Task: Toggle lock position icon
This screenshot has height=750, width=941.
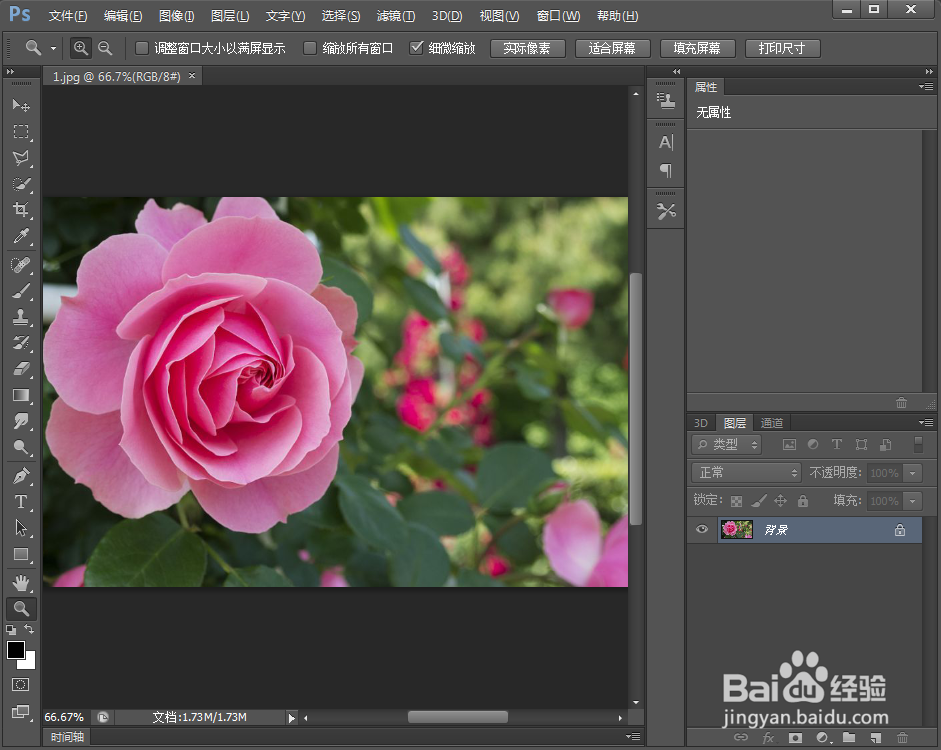Action: [x=780, y=500]
